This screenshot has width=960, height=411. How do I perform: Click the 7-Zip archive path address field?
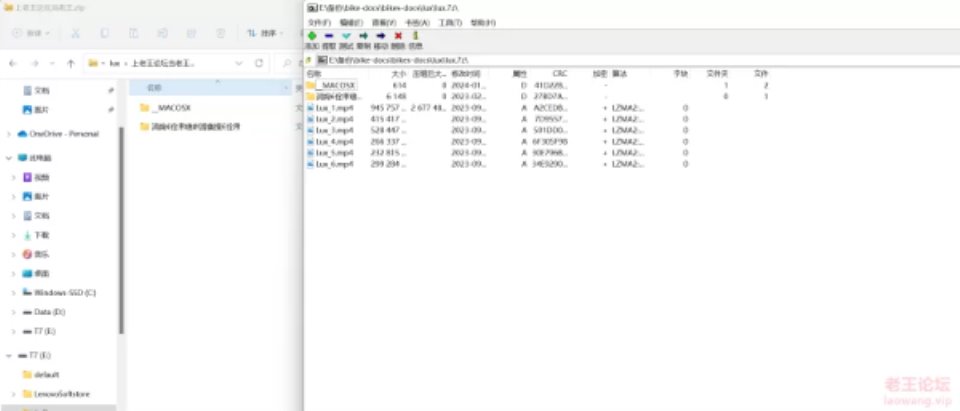pos(637,60)
